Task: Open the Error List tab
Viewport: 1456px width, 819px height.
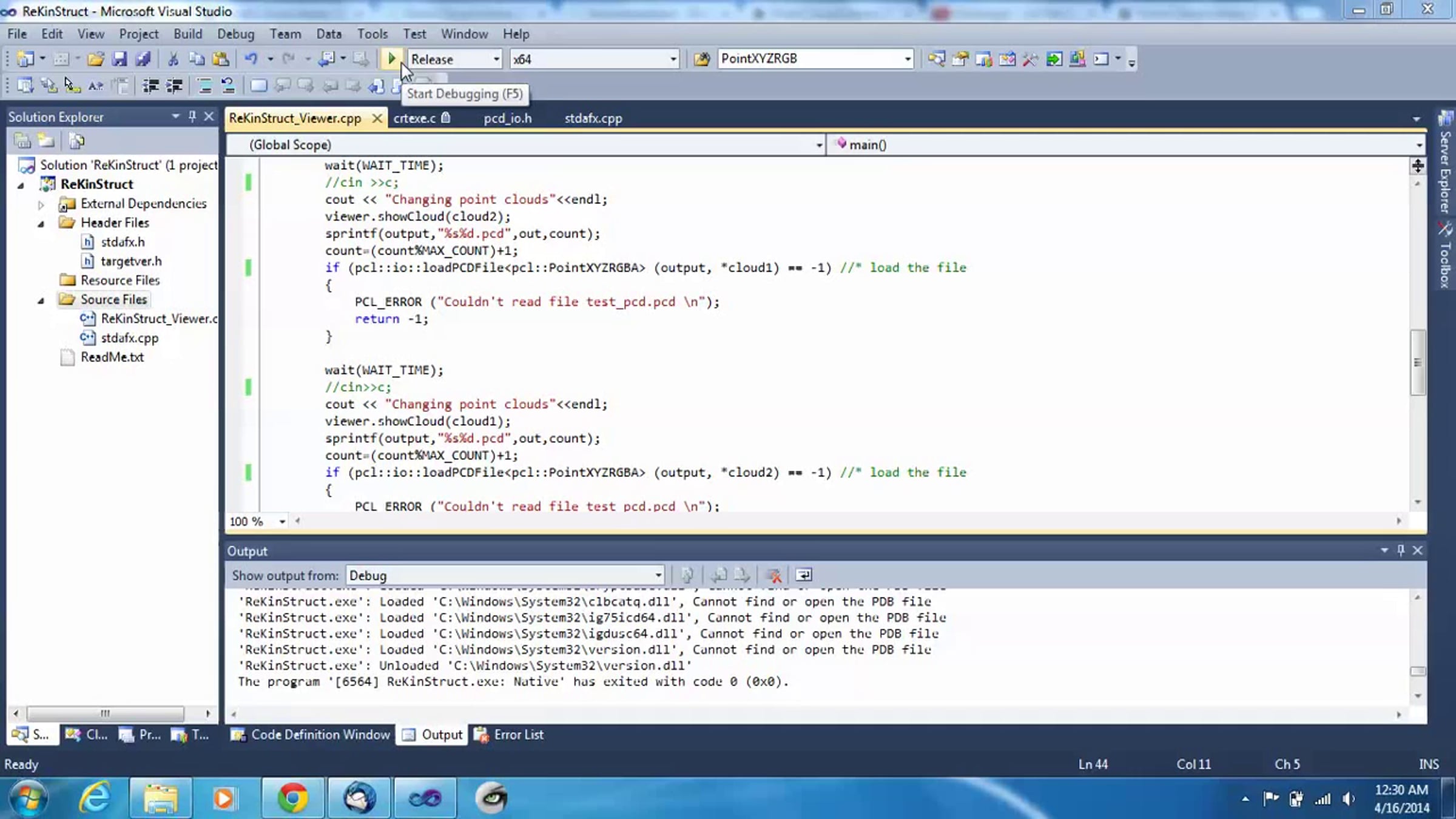Action: (510, 735)
